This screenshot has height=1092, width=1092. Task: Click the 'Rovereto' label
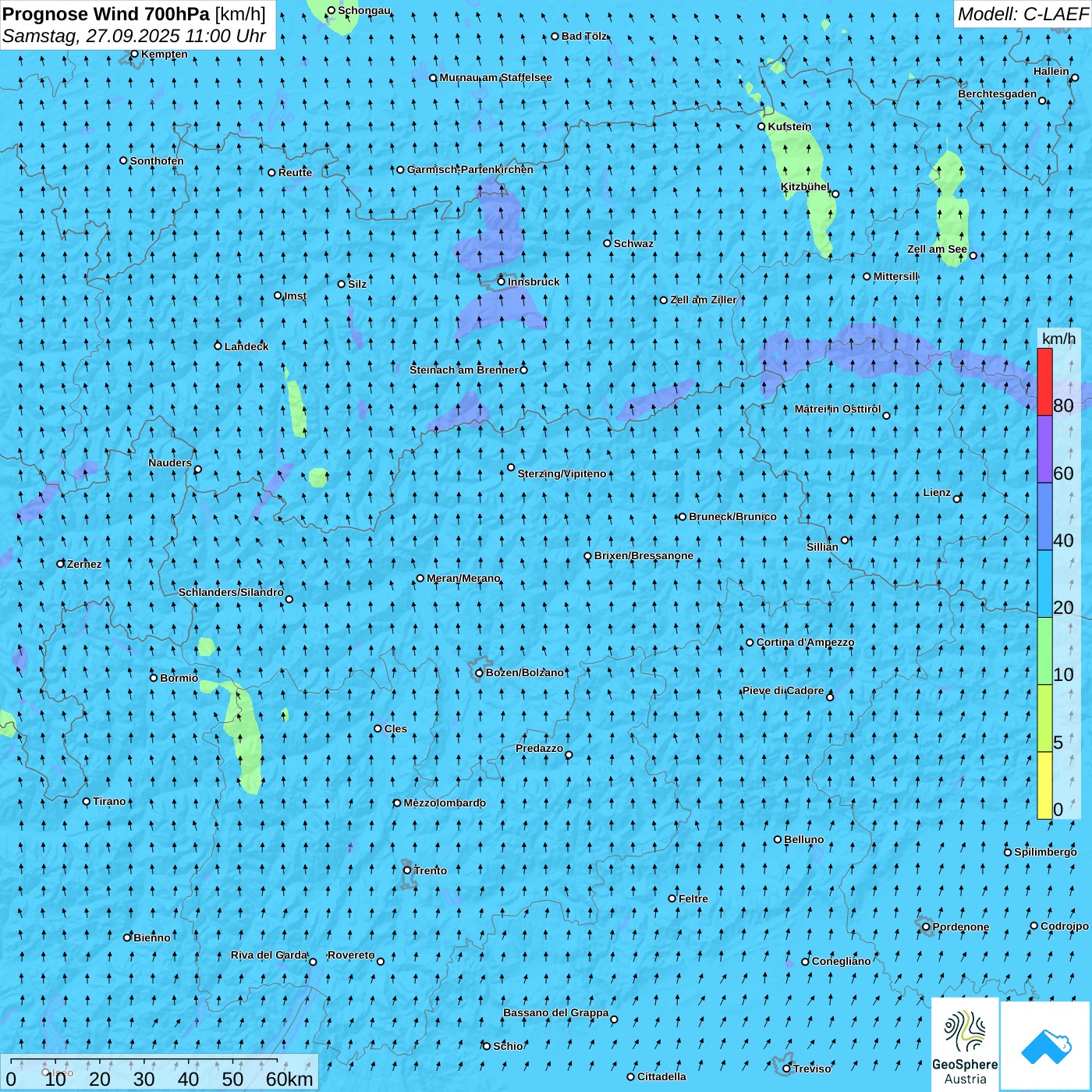(x=351, y=955)
